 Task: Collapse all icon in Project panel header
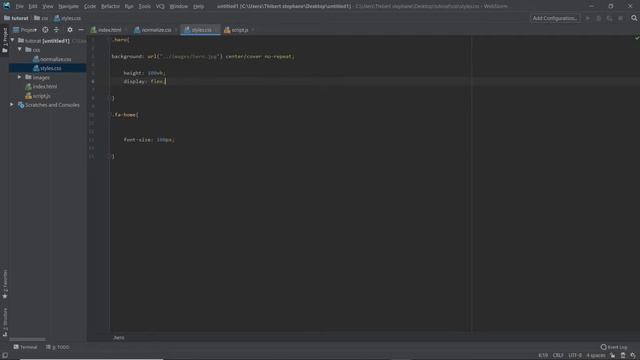point(56,30)
